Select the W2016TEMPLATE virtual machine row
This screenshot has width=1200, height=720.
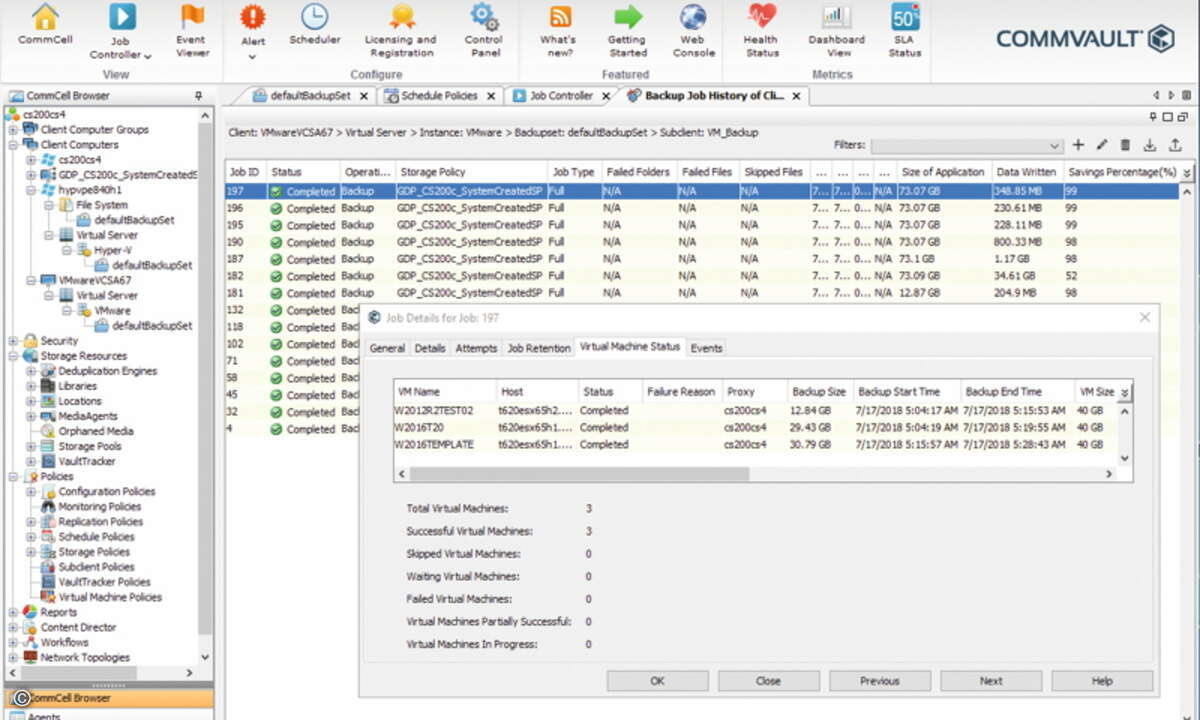(434, 444)
